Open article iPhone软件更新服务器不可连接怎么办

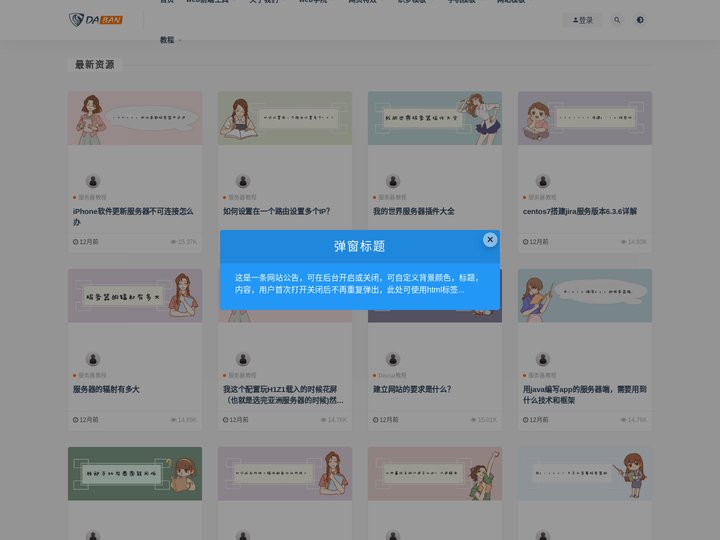coord(133,217)
